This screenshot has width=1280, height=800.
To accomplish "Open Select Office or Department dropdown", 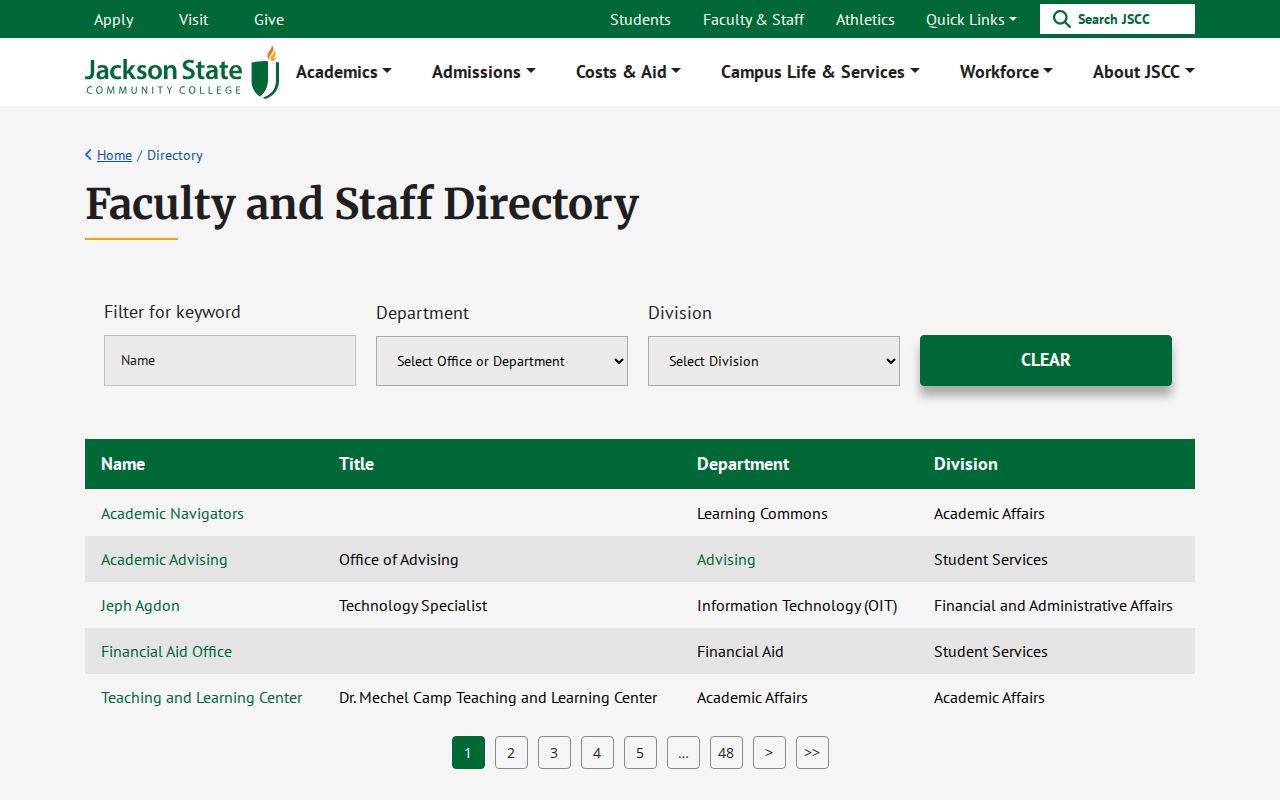I will coord(502,361).
